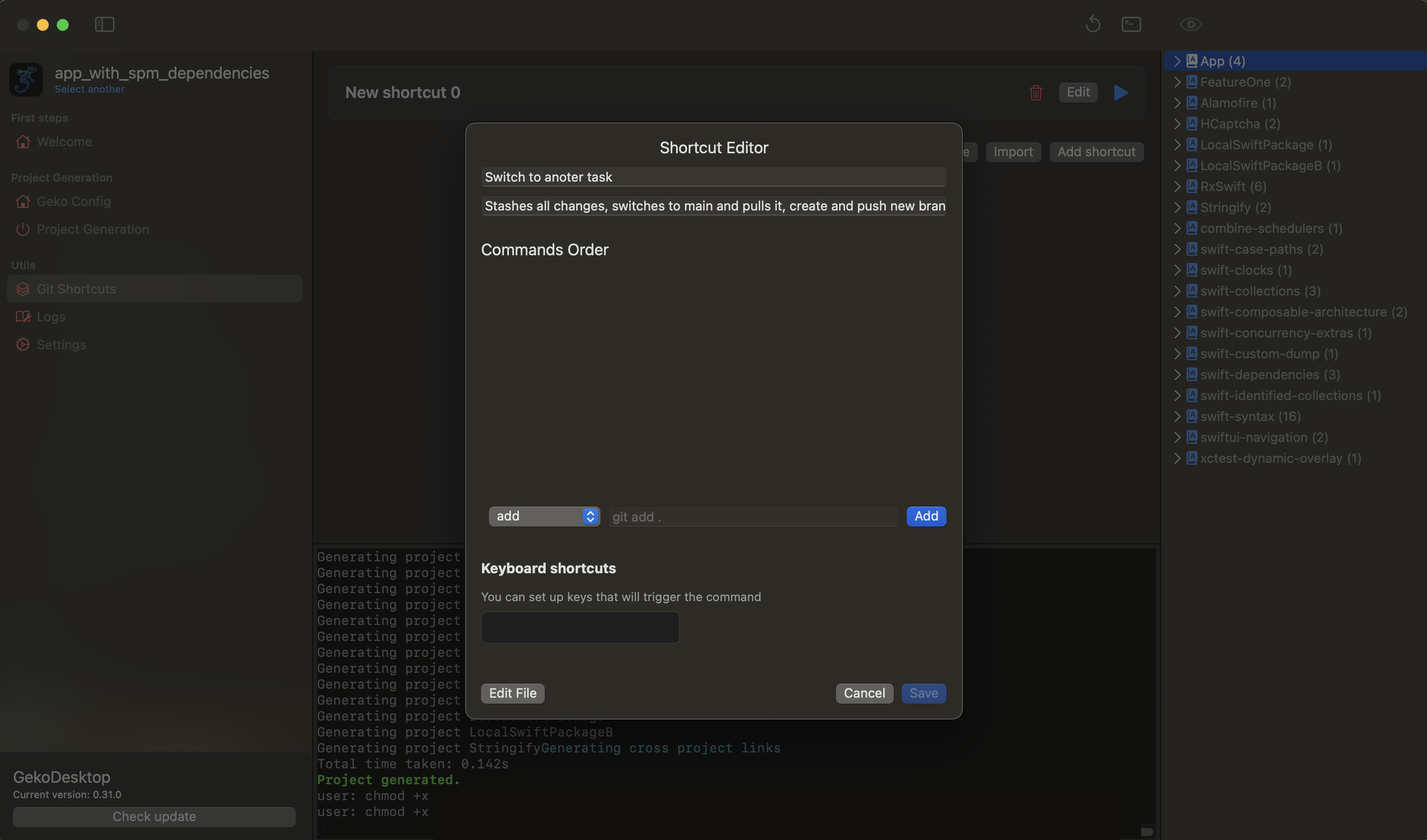This screenshot has width=1427, height=840.
Task: Click the keyboard shortcut recorder field
Action: 580,627
